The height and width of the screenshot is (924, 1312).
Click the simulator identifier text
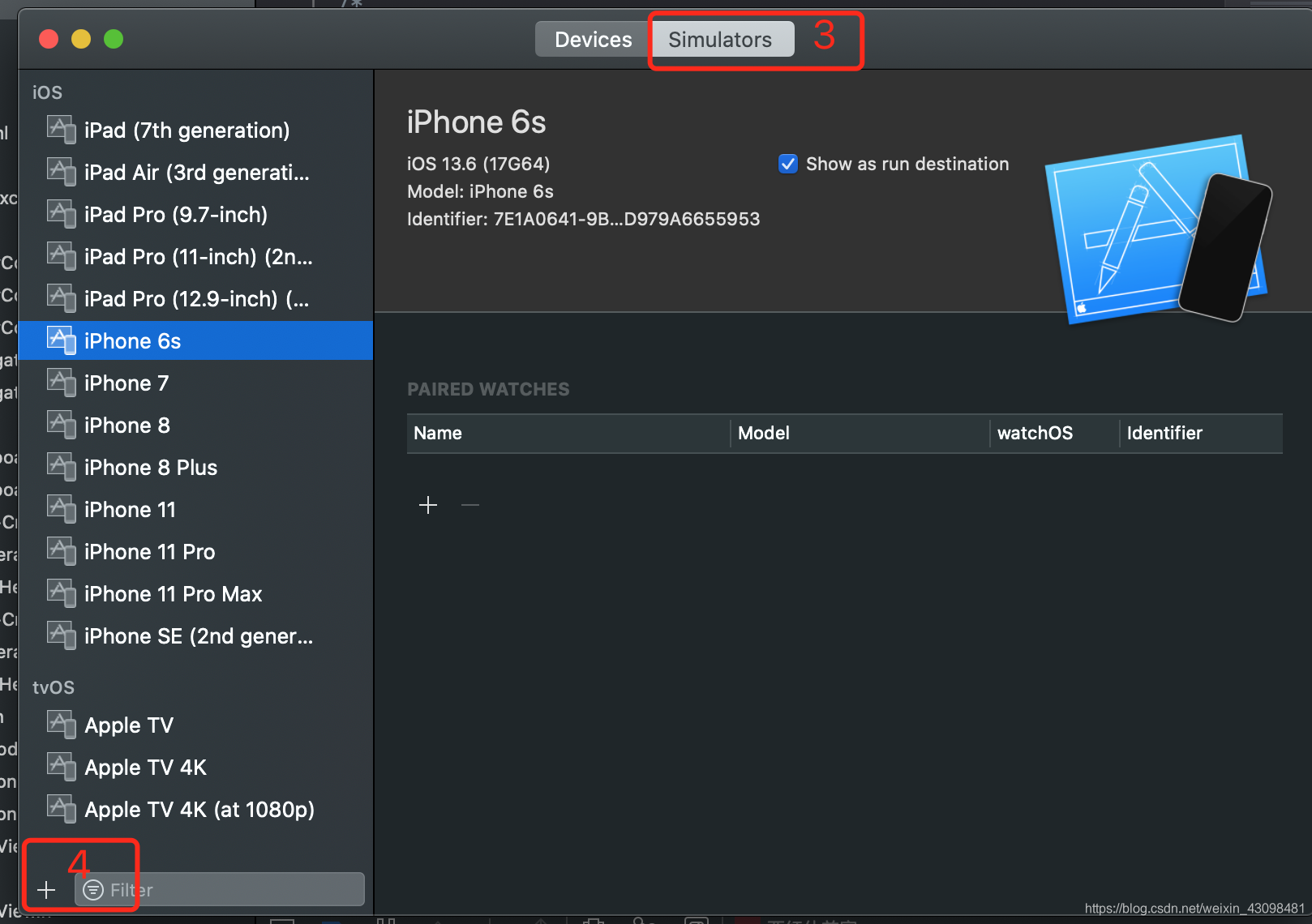tap(583, 219)
